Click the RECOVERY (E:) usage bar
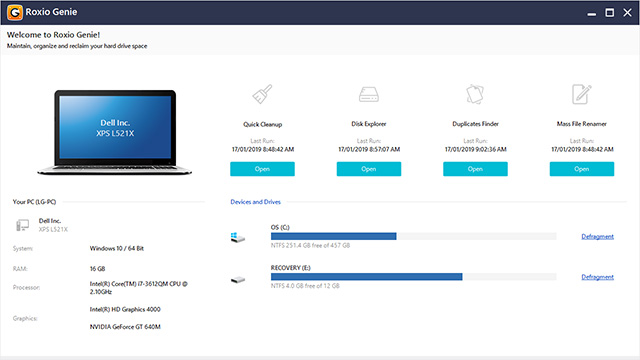The height and width of the screenshot is (360, 640). click(413, 277)
